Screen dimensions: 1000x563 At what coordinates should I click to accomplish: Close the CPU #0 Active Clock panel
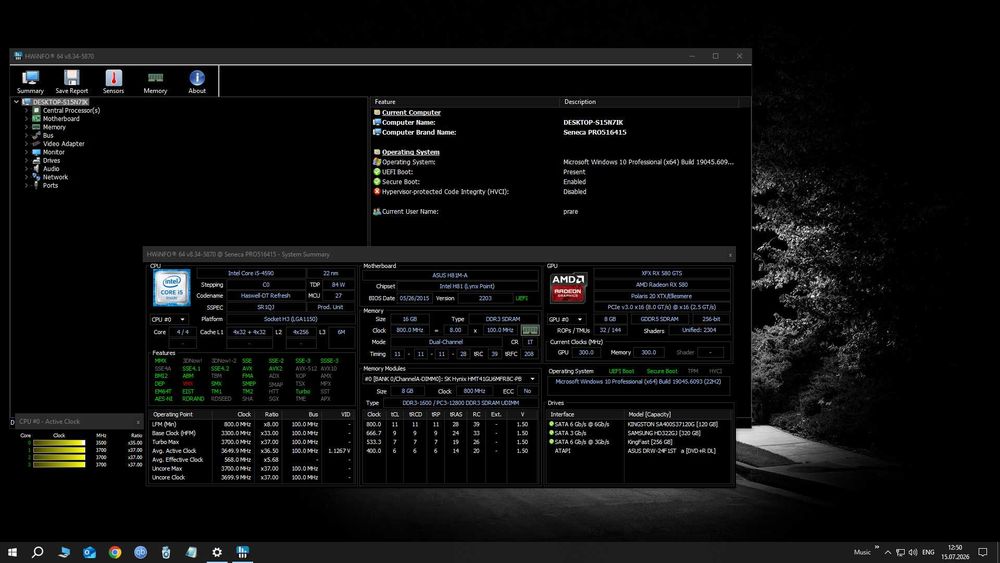point(138,421)
